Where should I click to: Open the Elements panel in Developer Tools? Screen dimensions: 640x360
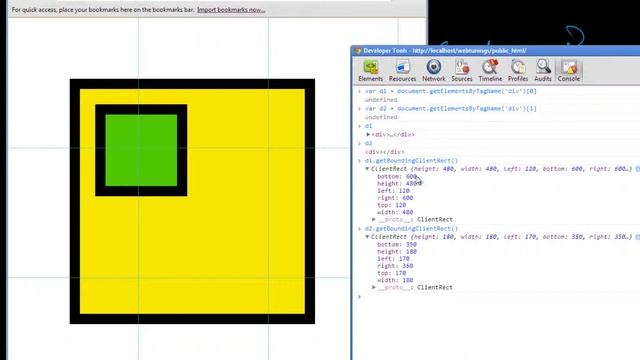[x=371, y=71]
